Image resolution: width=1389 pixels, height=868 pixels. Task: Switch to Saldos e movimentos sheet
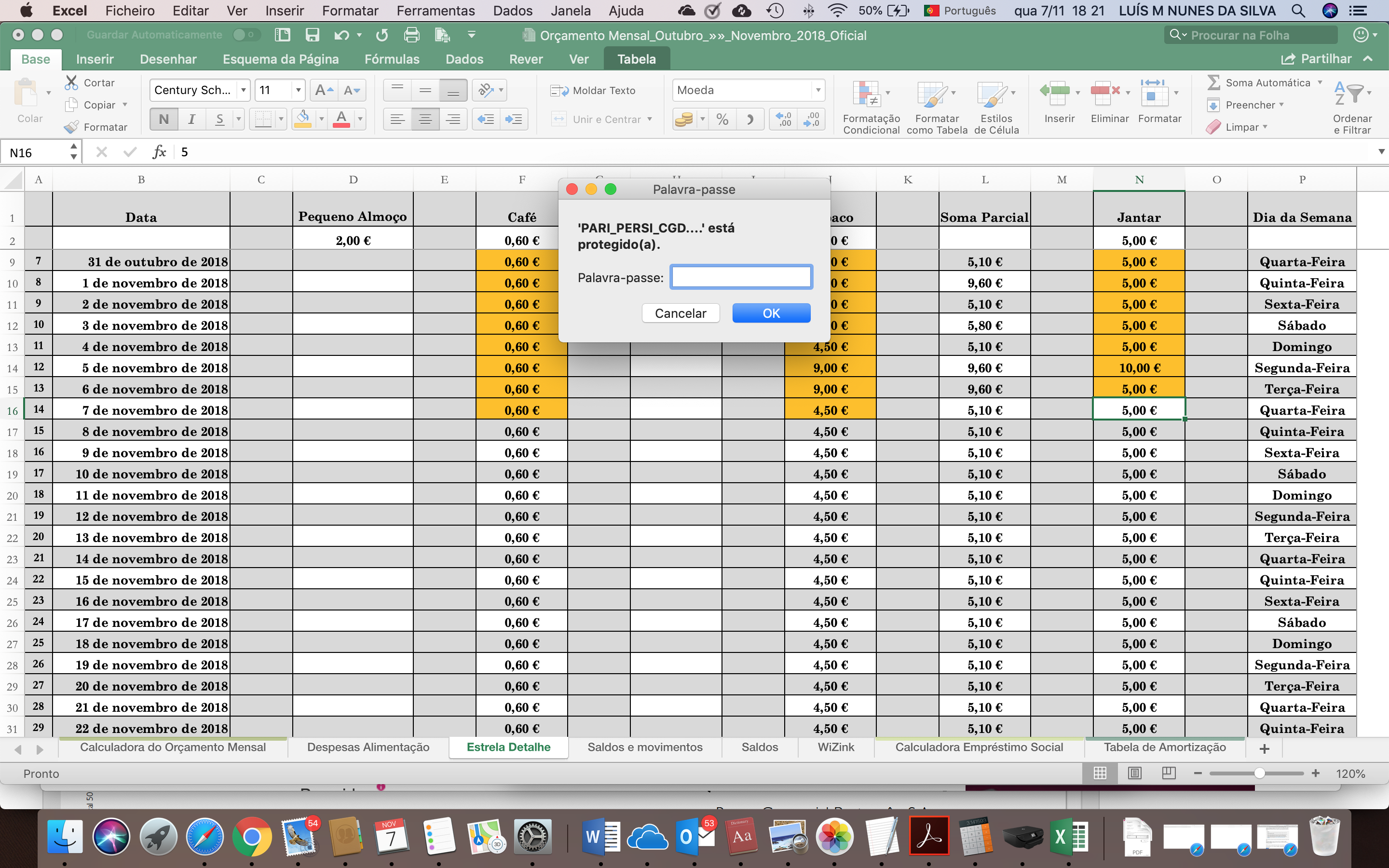(644, 747)
